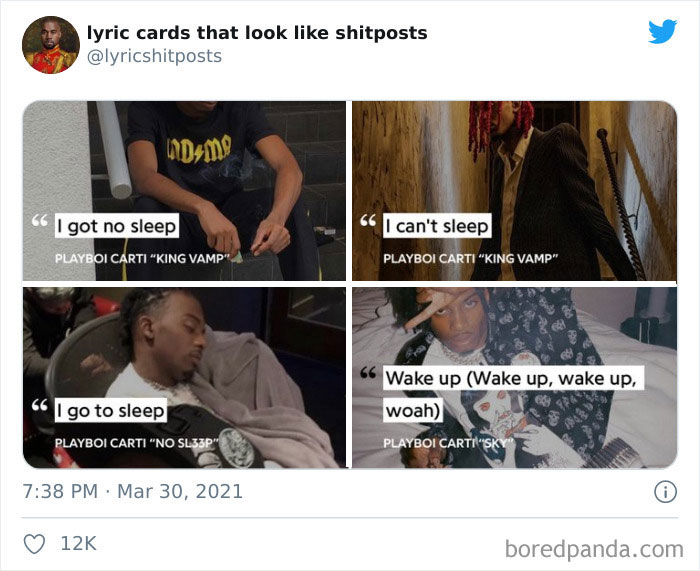Image resolution: width=700 pixels, height=571 pixels.
Task: Click the "I can't sleep" lyric text
Action: point(437,226)
